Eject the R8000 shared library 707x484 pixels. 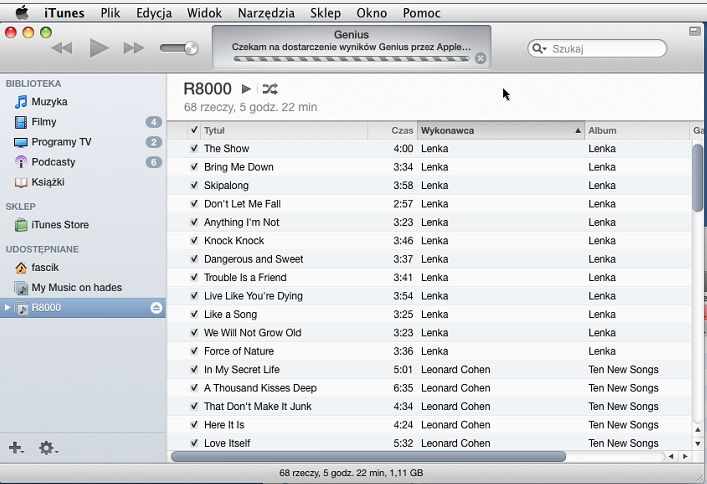pyautogui.click(x=156, y=308)
